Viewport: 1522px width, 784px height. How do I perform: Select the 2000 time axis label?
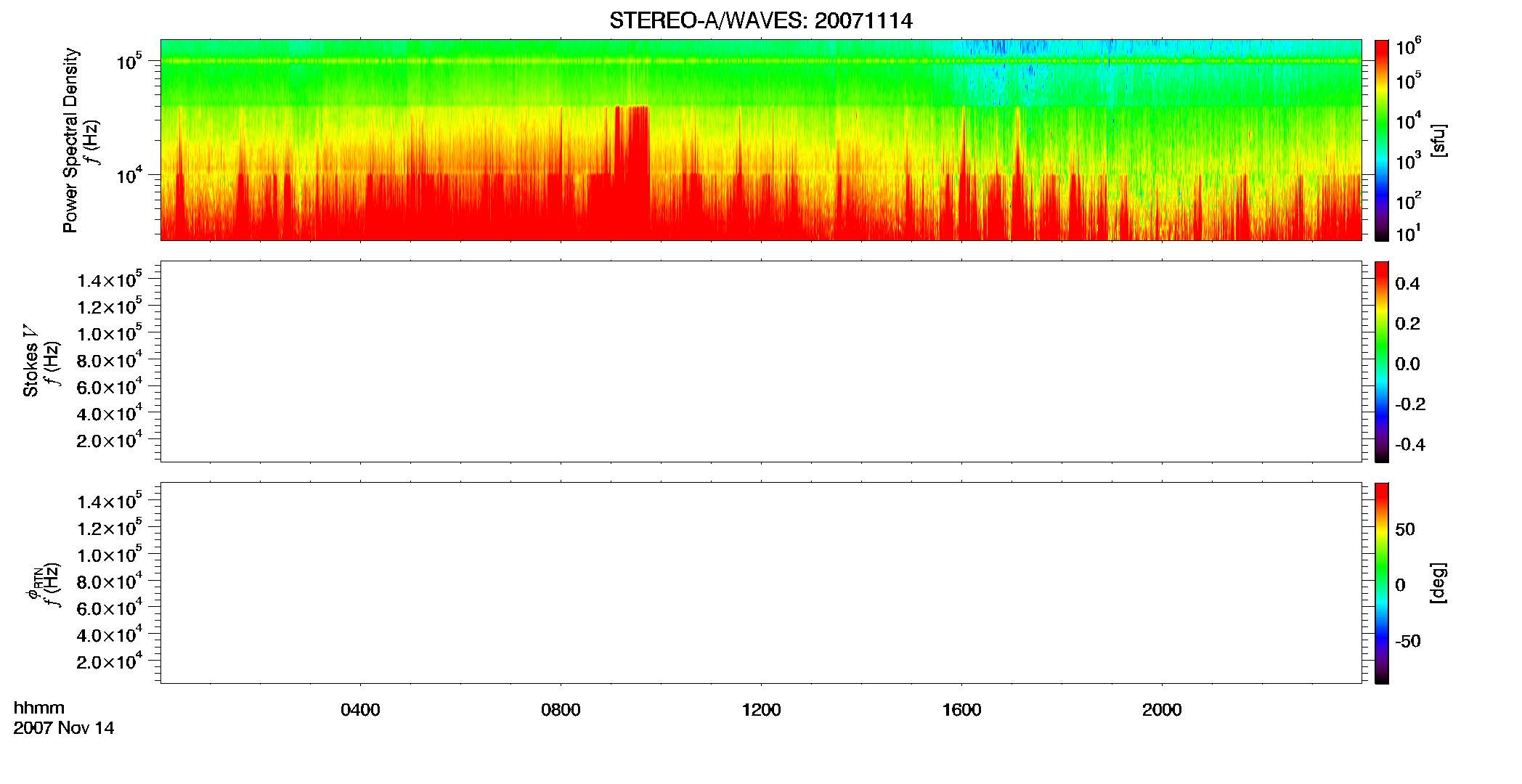point(1162,710)
